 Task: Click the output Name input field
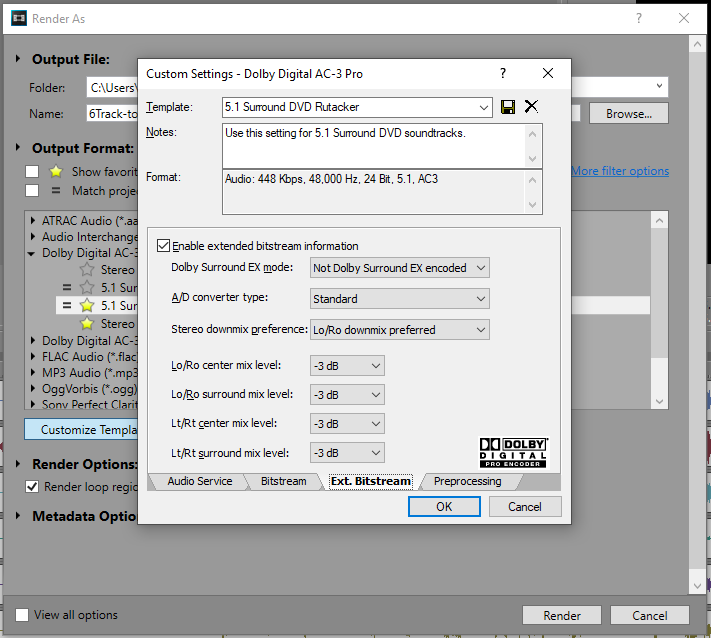click(x=112, y=113)
